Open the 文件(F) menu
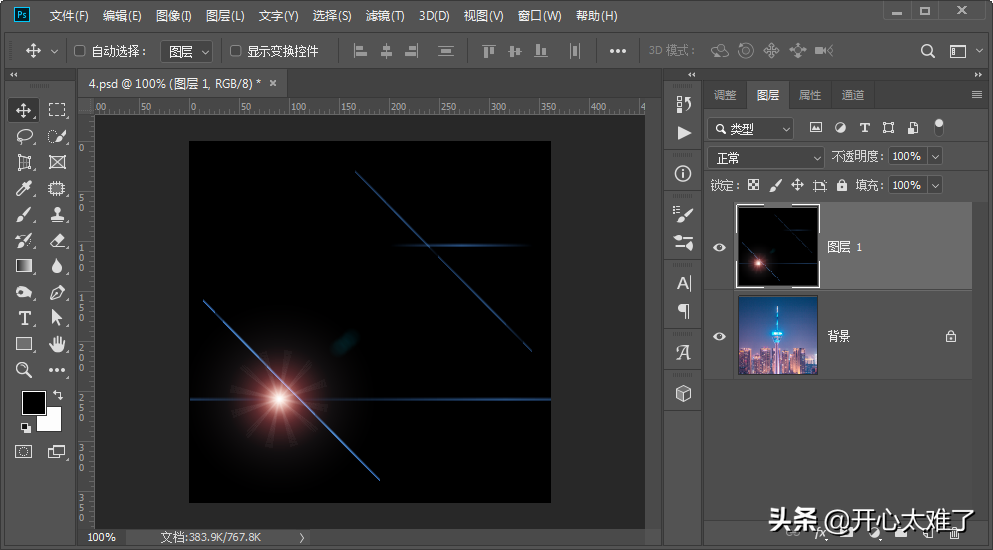 click(x=69, y=16)
